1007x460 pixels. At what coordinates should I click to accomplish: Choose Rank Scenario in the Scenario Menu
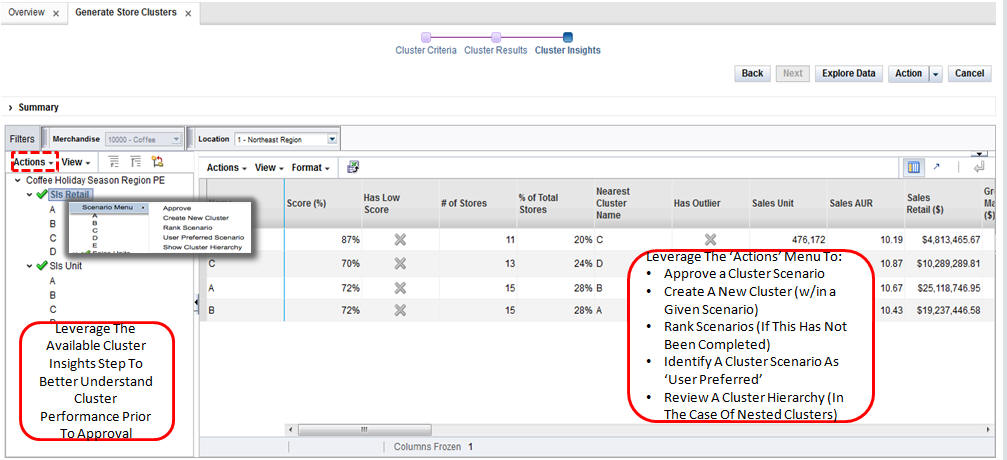187,227
